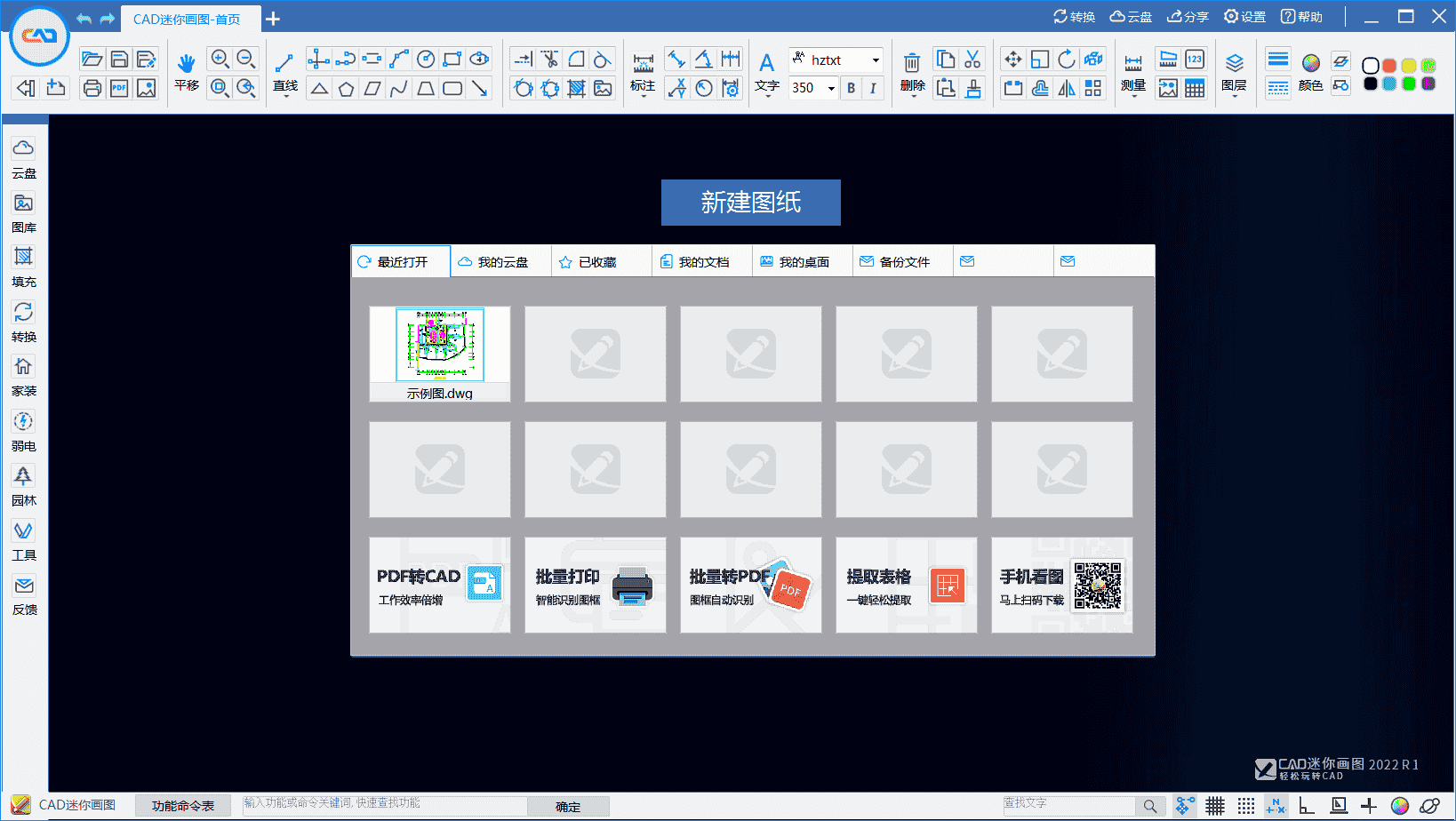Toggle grid display in the status bar
1456x821 pixels.
[x=1215, y=806]
